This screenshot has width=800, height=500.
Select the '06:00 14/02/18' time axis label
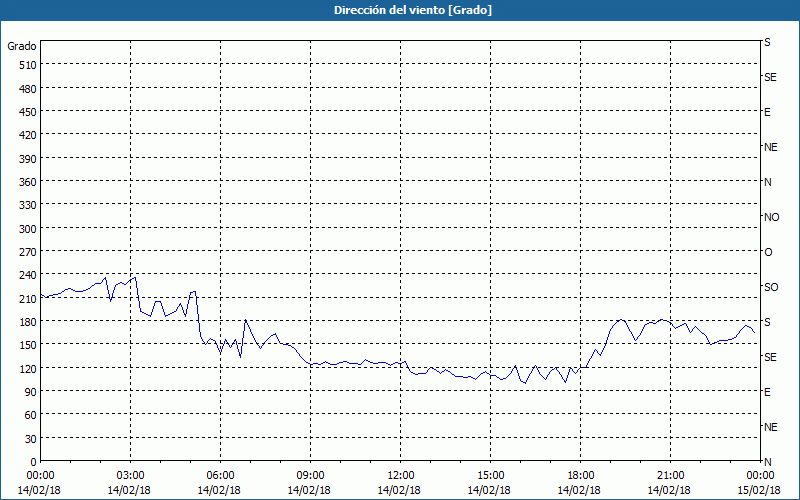pyautogui.click(x=219, y=483)
